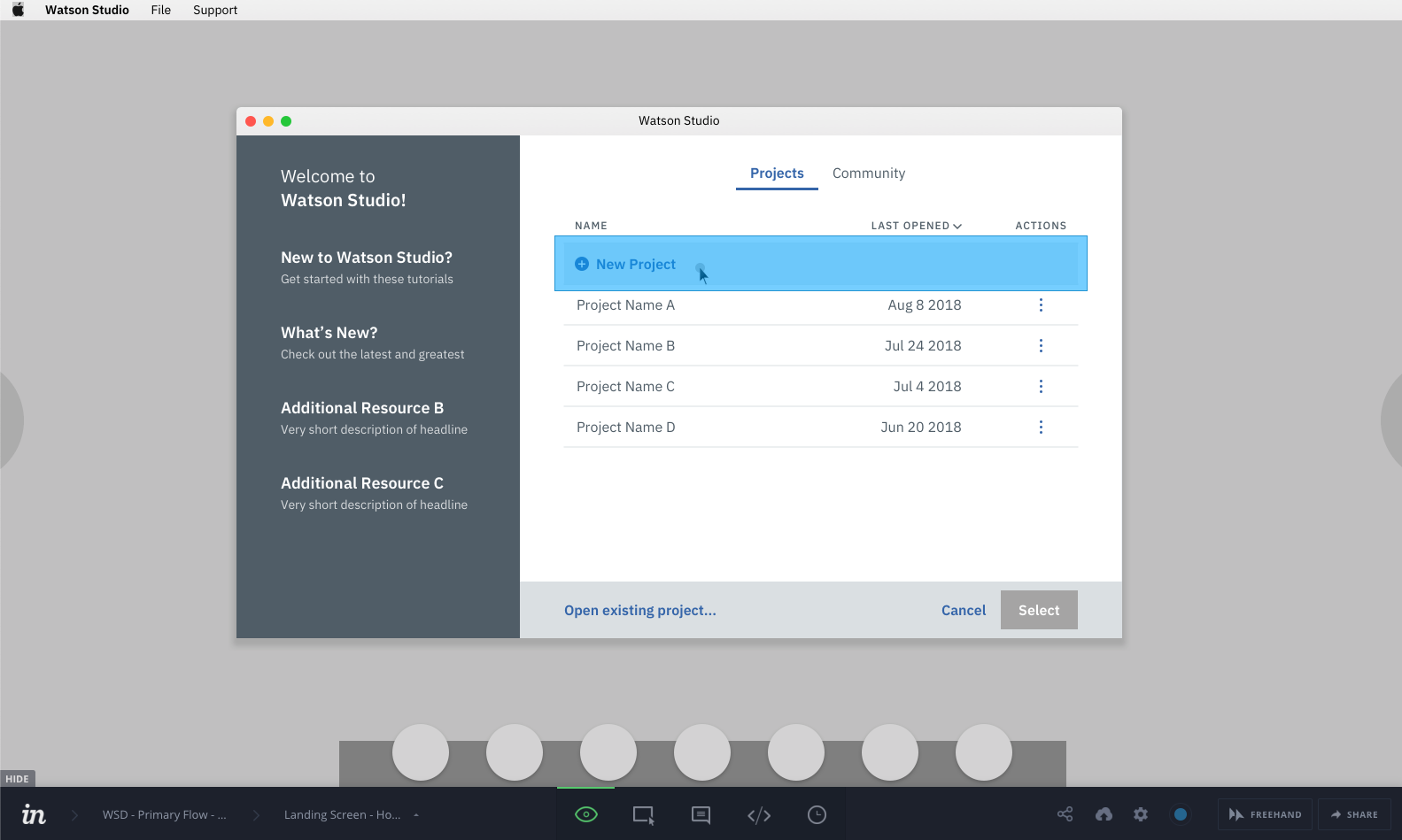Click Jul 24 2018 date cell
Image resolution: width=1402 pixels, height=840 pixels.
(923, 346)
